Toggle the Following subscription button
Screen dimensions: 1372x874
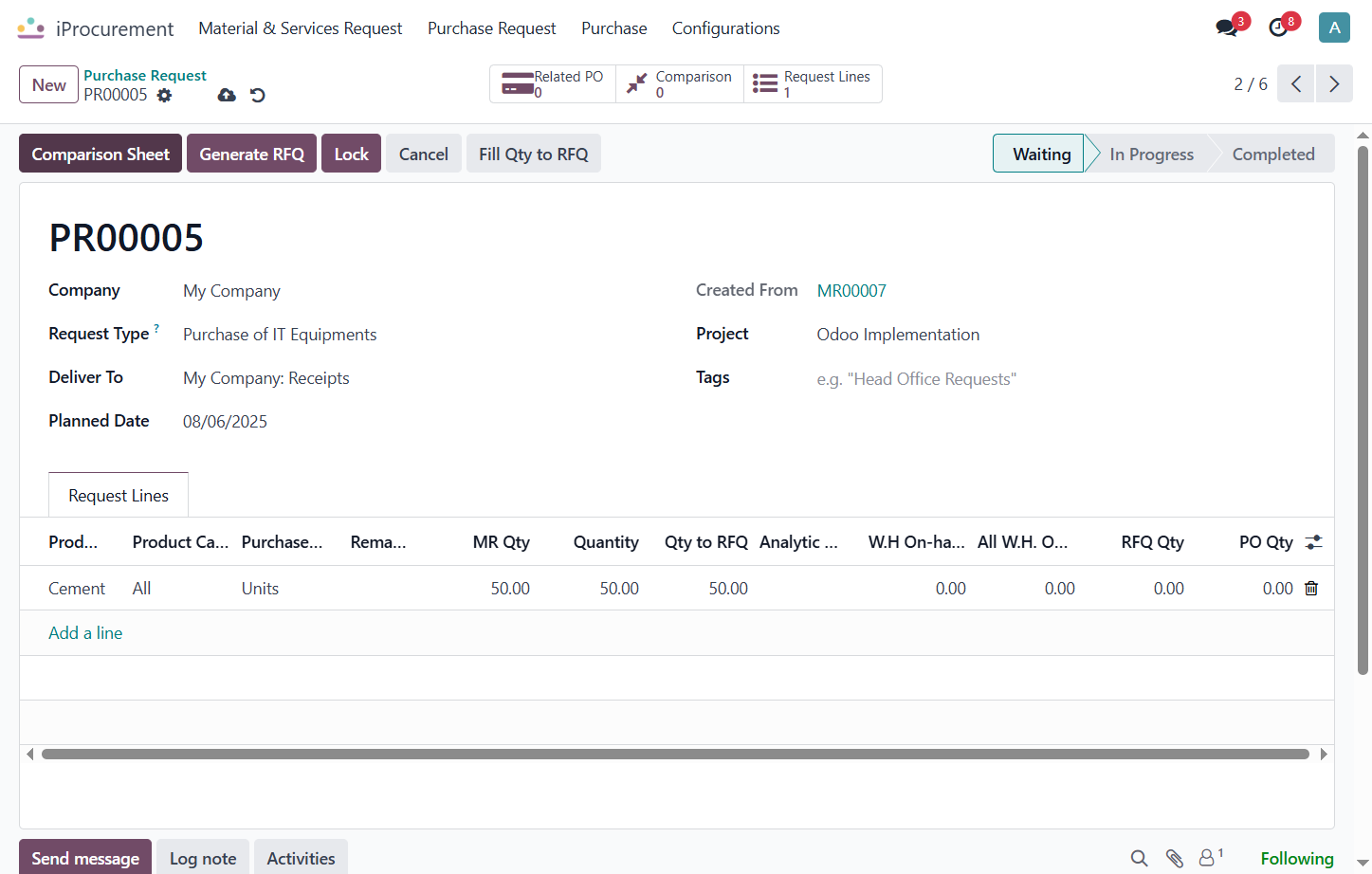[x=1297, y=858]
